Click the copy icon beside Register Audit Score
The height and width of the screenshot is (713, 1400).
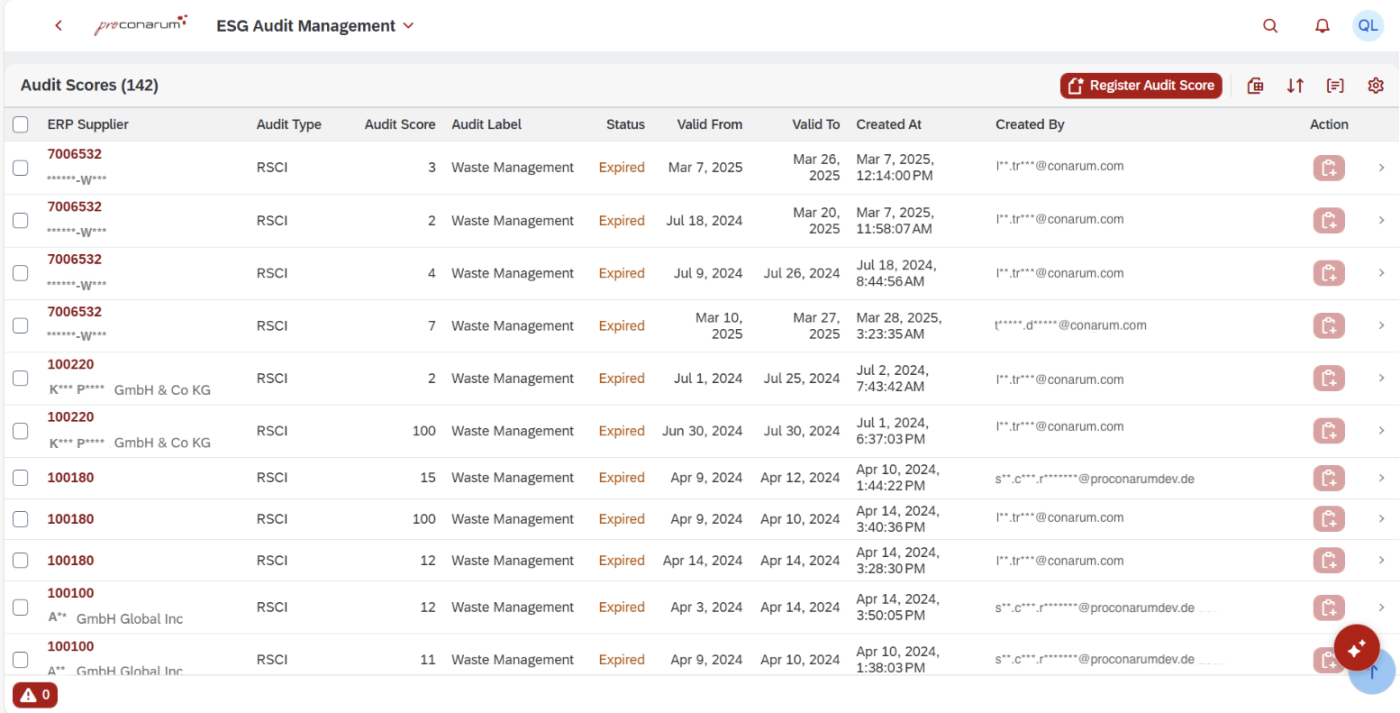pos(1255,86)
